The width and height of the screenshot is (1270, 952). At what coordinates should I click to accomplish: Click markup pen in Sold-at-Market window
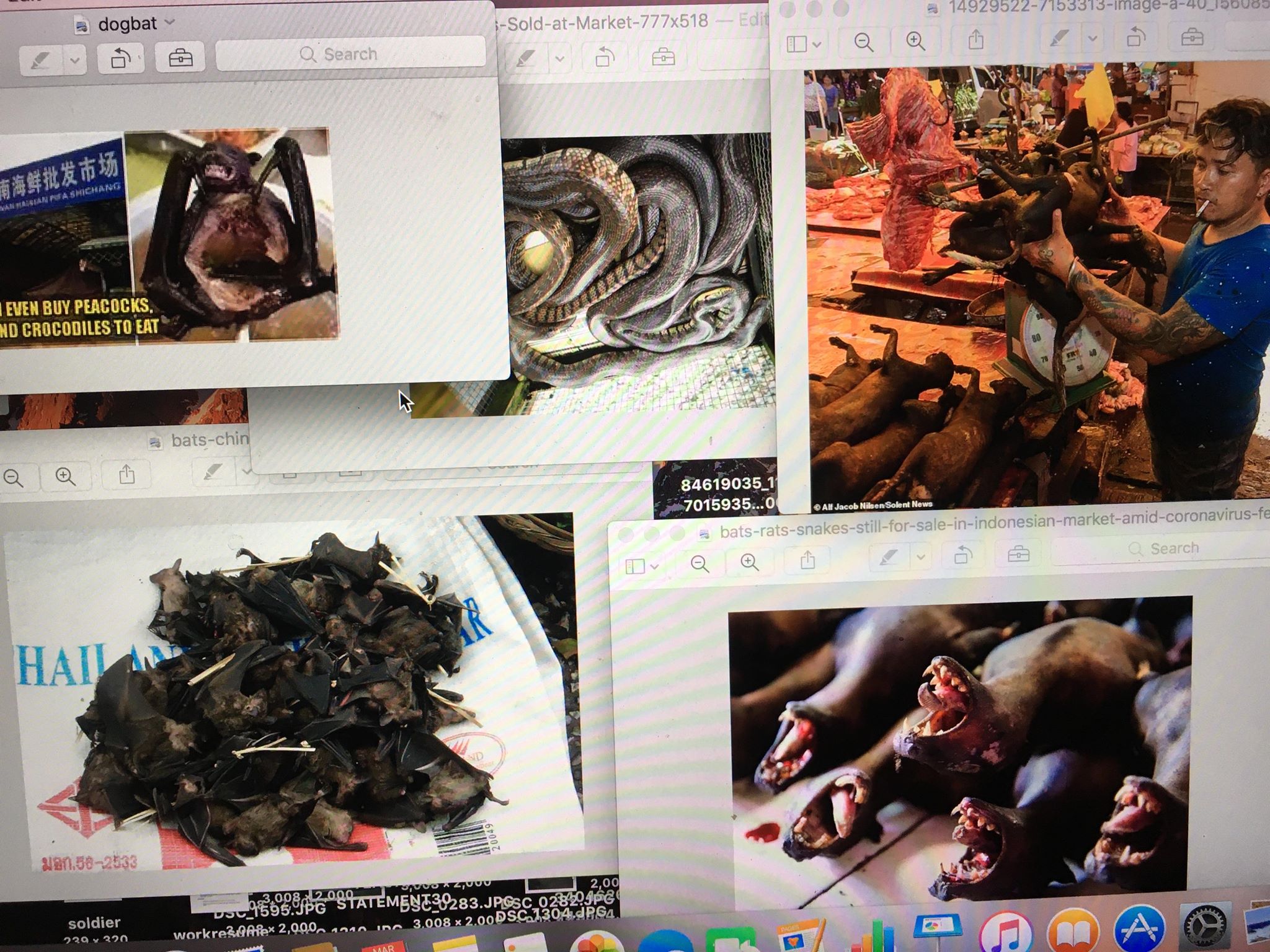tap(525, 59)
